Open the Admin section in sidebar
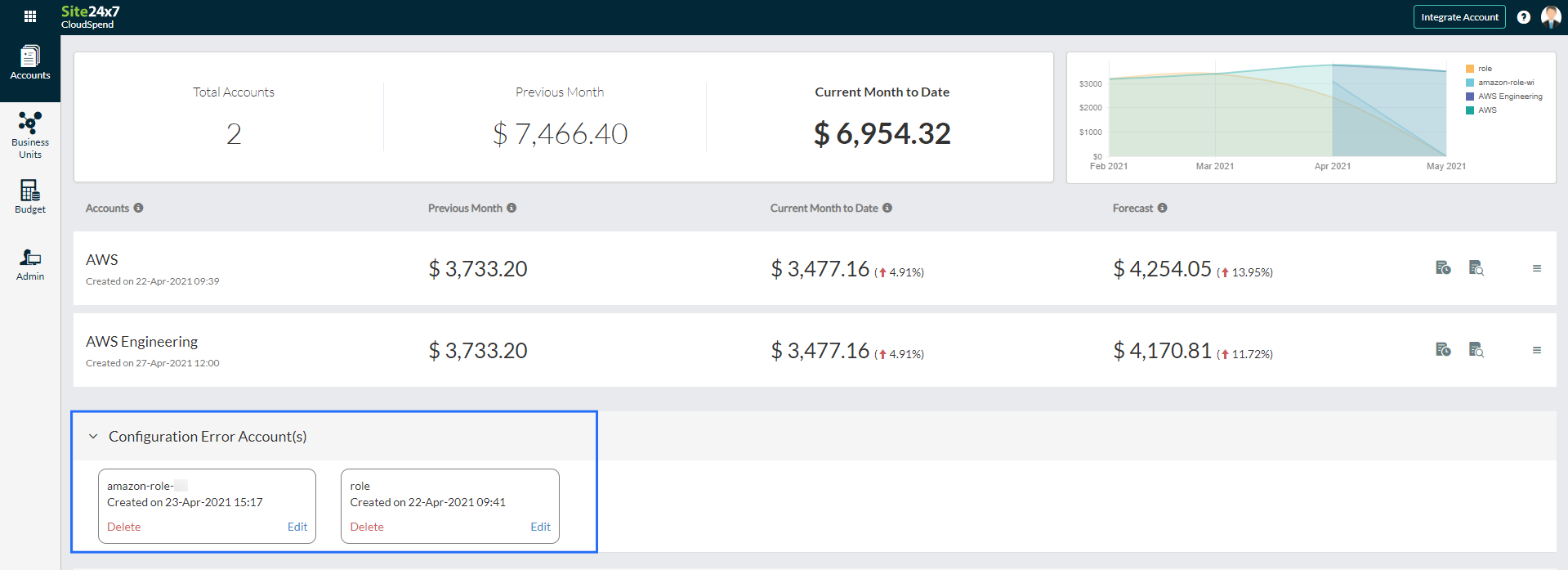The image size is (1568, 570). click(x=30, y=265)
